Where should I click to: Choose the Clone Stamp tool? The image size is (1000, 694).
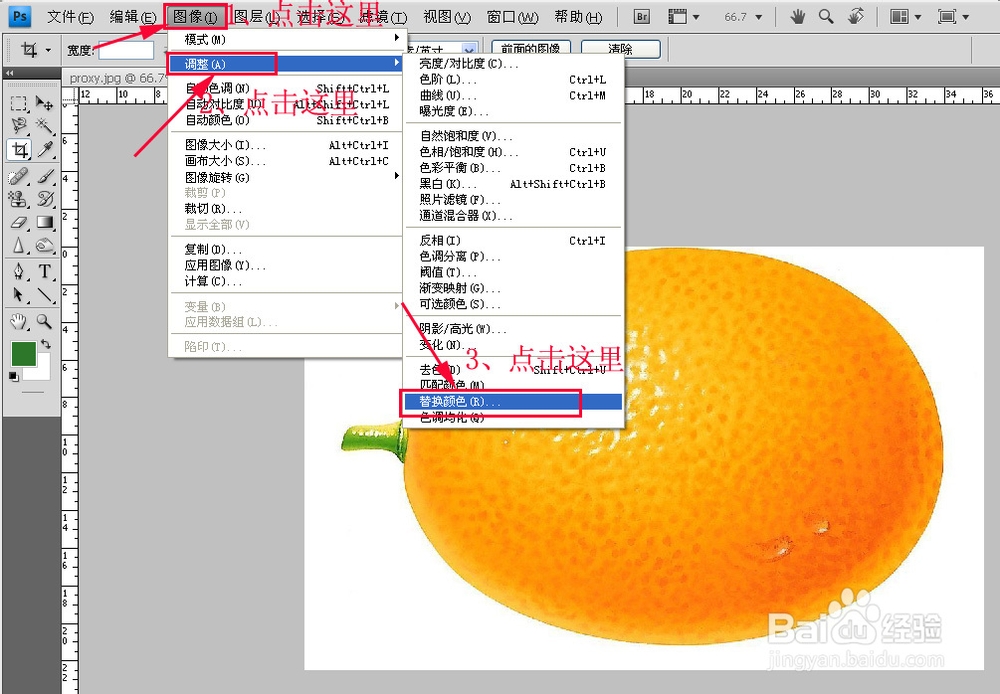[16, 200]
